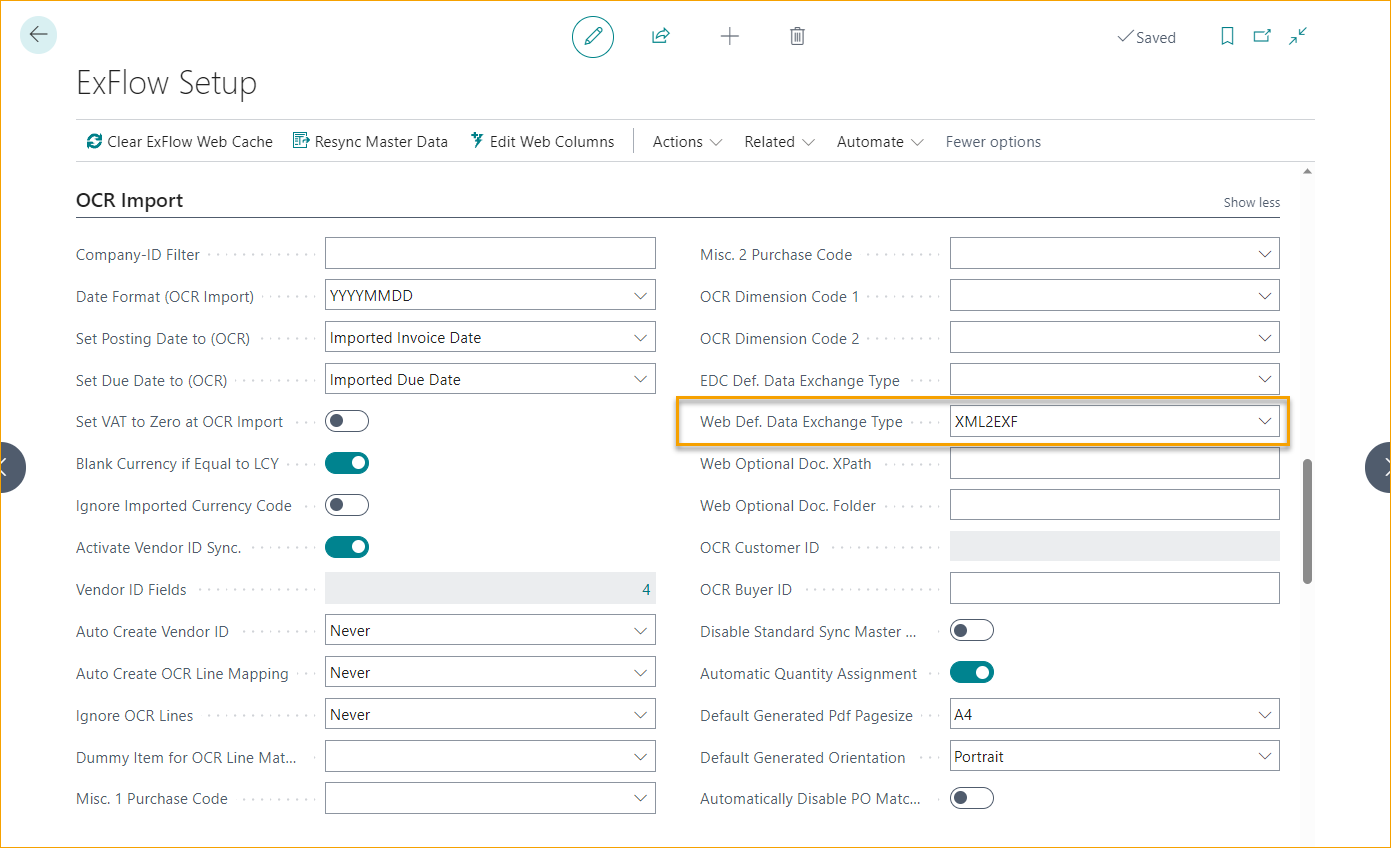Toggle Ignore Imported Currency Code
This screenshot has width=1391, height=848.
pos(347,505)
